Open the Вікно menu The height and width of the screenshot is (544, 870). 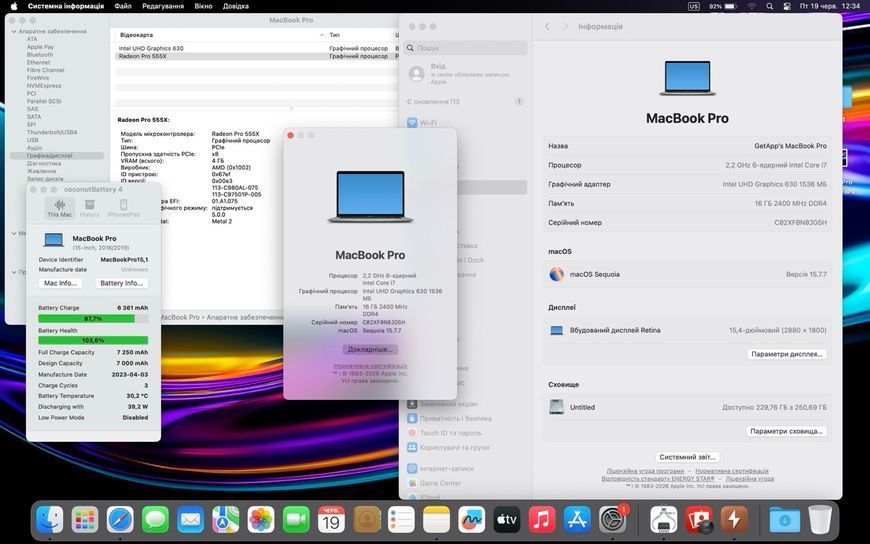coord(203,6)
